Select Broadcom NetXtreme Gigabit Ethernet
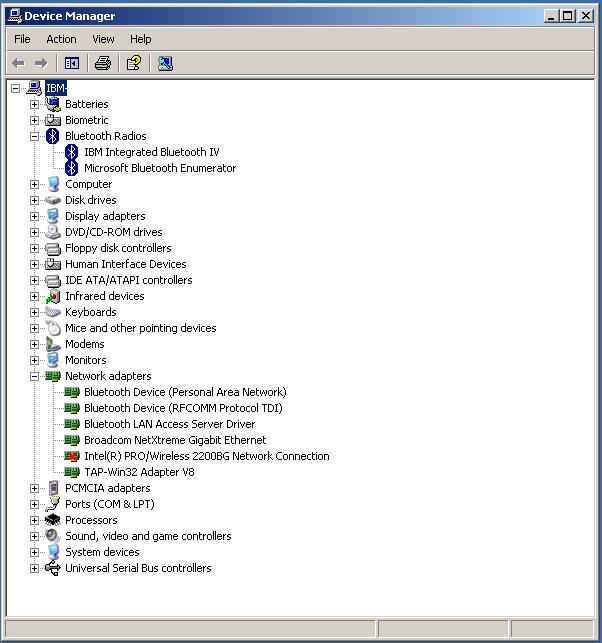602x643 pixels. pos(175,440)
